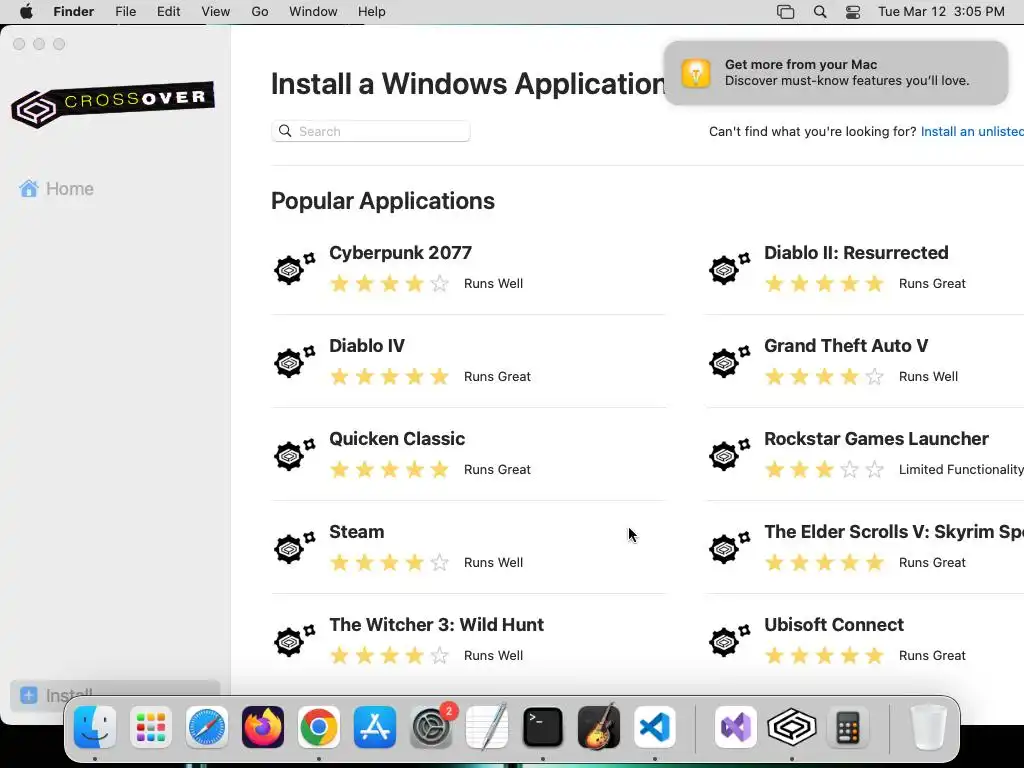Open the Go menu
The image size is (1024, 768).
(x=260, y=12)
